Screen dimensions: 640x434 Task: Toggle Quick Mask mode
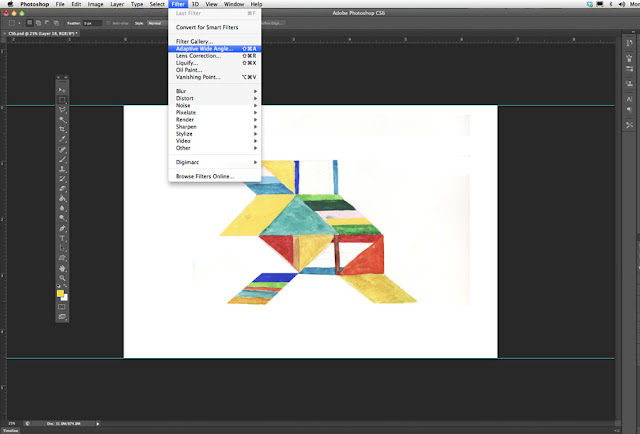(x=62, y=307)
